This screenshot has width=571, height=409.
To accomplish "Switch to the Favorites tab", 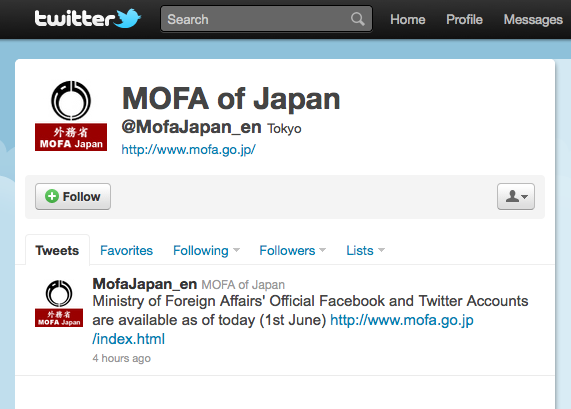I will [x=126, y=251].
